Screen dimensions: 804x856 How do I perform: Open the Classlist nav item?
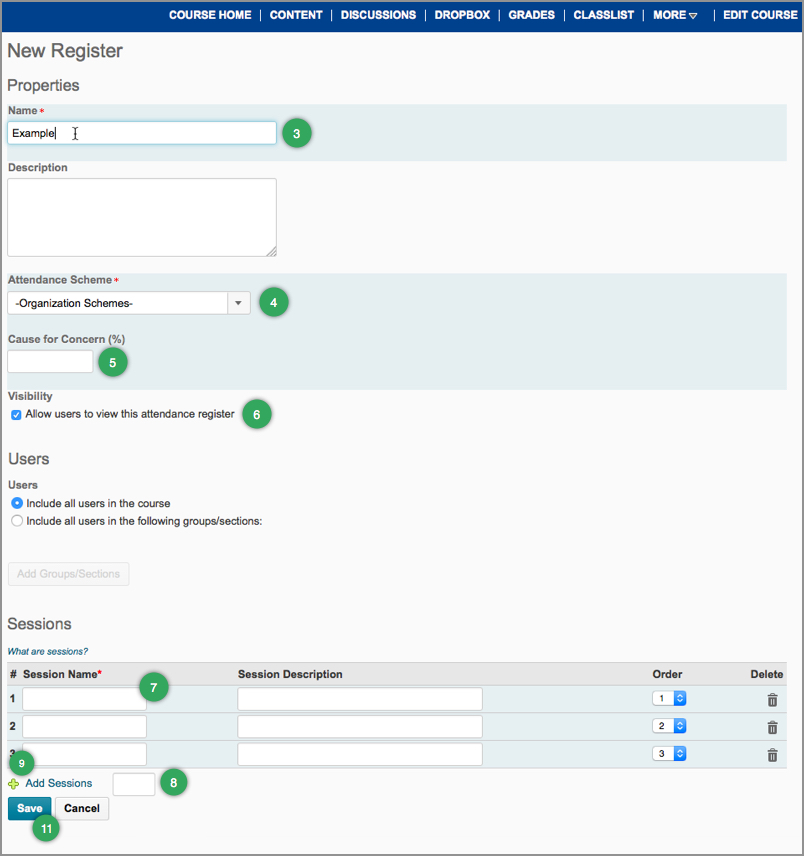click(604, 15)
